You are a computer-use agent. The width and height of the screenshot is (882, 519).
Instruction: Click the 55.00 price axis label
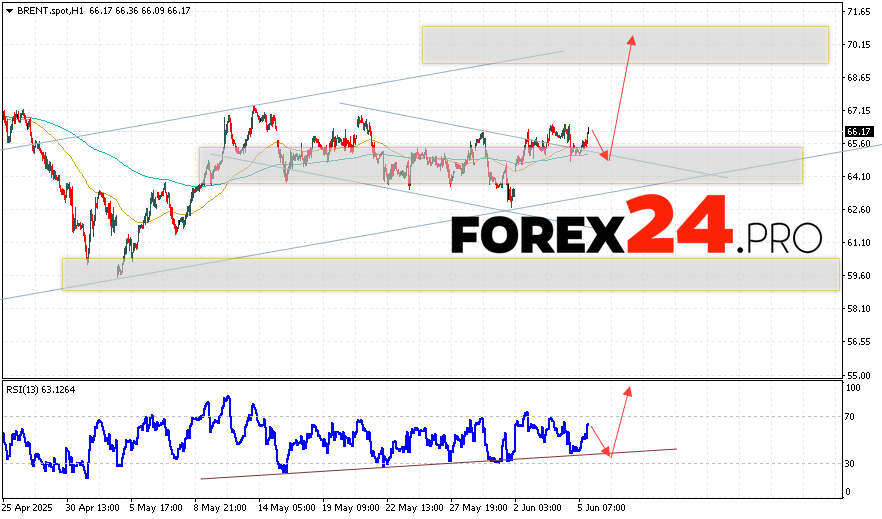(858, 373)
